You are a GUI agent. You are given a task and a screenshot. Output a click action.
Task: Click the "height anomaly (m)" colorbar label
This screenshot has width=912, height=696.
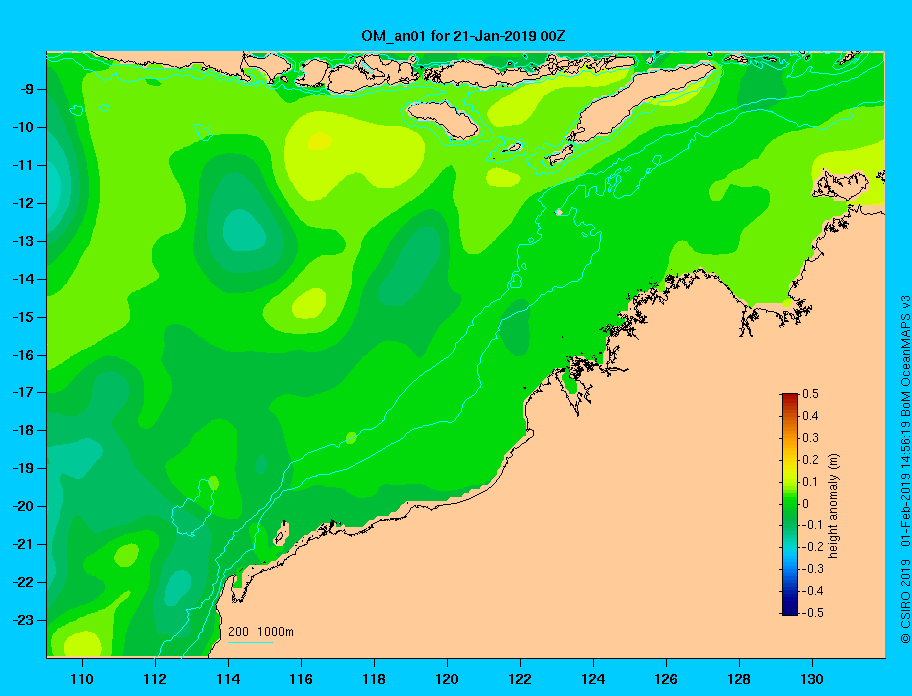(x=833, y=506)
